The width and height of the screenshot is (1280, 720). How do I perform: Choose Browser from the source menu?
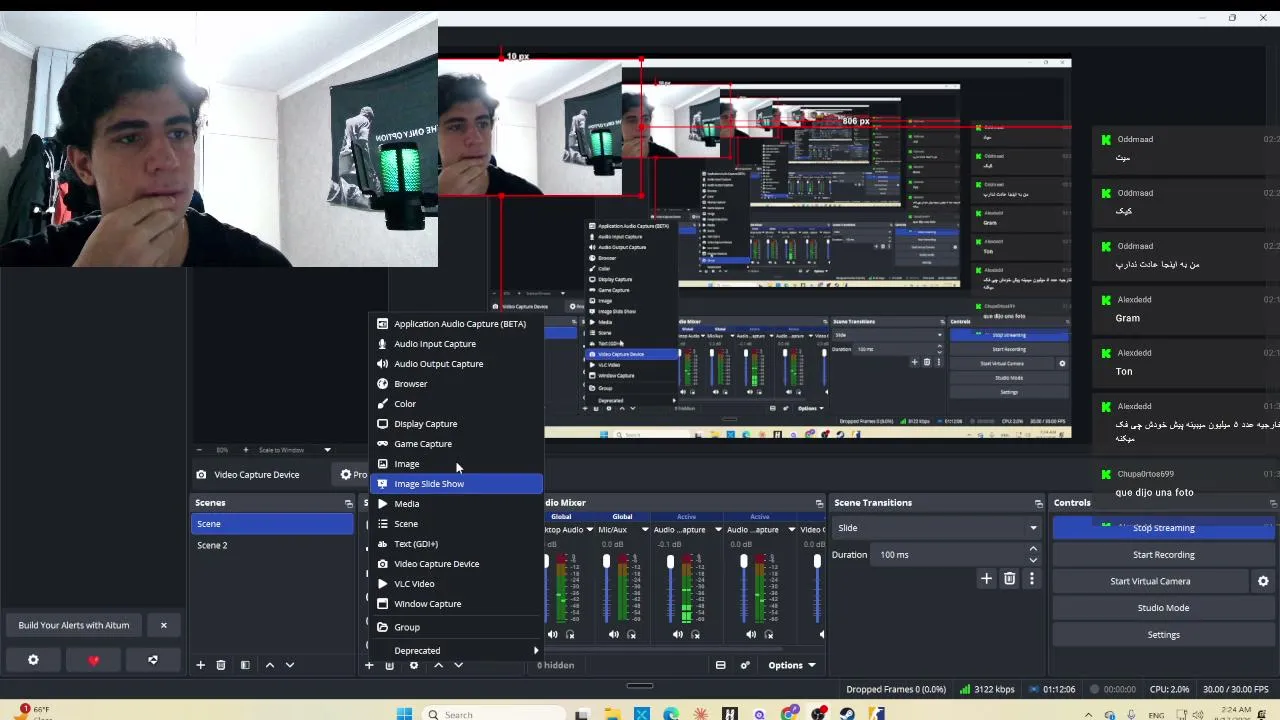[456, 384]
